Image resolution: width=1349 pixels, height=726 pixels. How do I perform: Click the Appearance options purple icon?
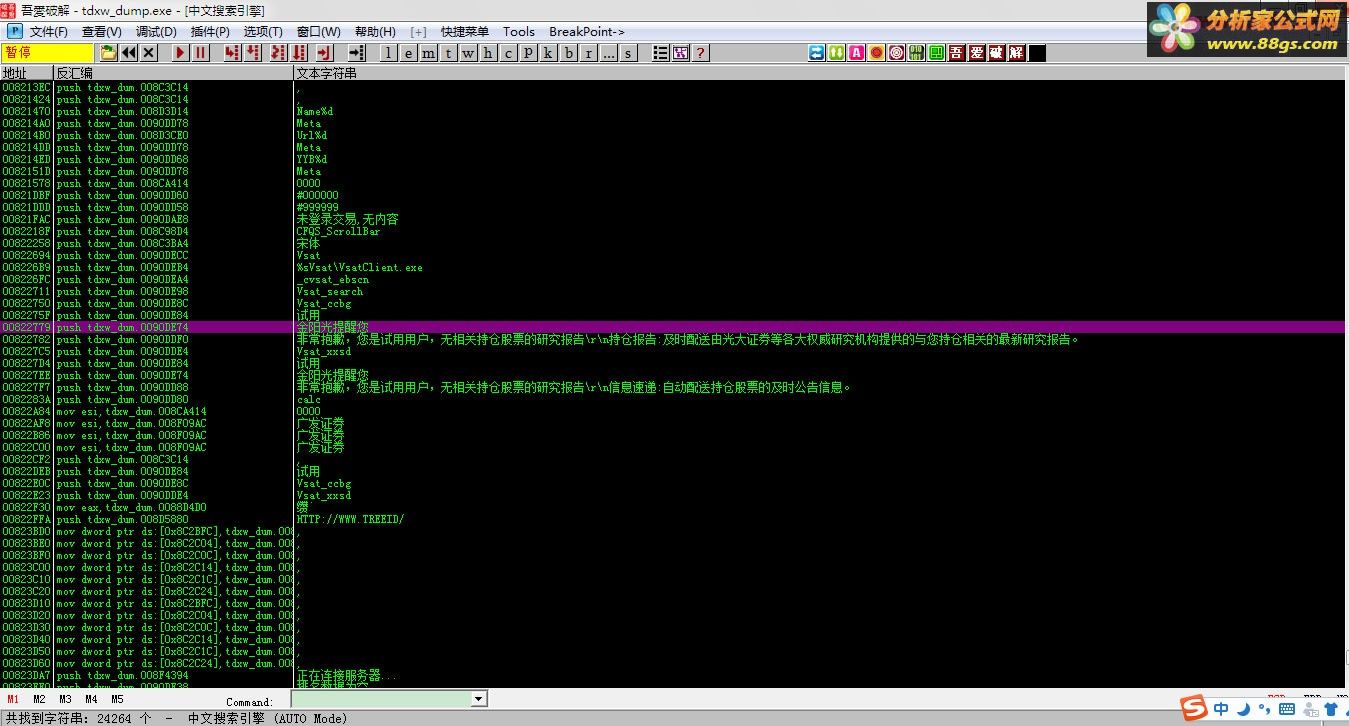coord(680,53)
